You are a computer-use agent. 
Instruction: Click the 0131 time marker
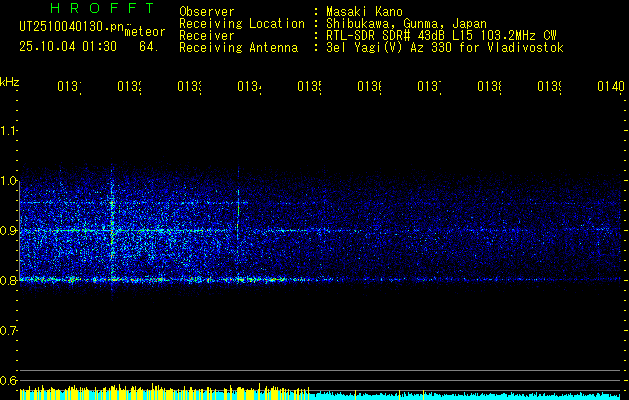[69, 86]
